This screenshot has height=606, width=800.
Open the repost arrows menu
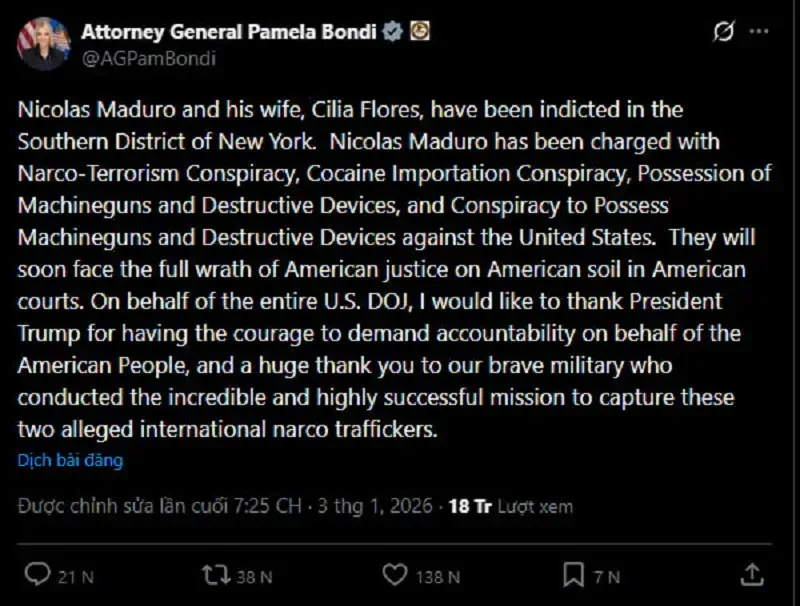pyautogui.click(x=214, y=574)
